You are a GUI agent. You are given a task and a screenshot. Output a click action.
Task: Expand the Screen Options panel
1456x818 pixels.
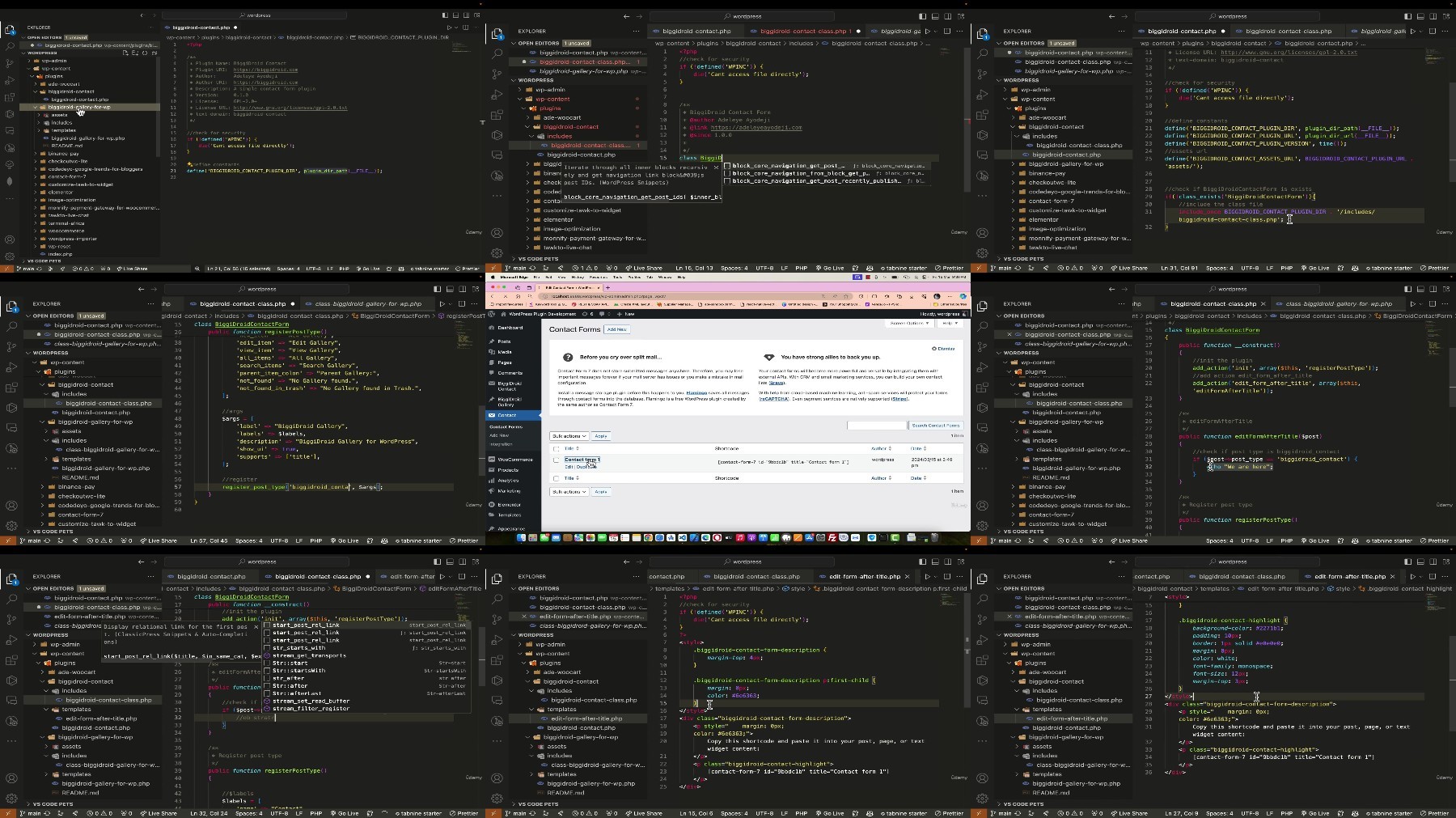click(x=909, y=323)
